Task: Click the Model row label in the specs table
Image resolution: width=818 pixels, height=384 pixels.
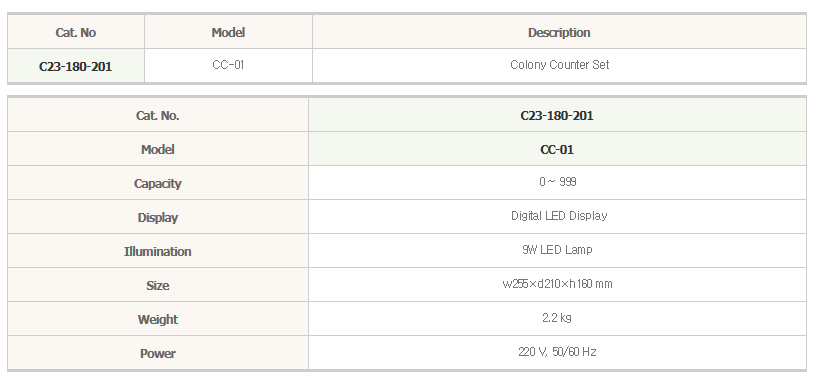Action: click(x=158, y=150)
